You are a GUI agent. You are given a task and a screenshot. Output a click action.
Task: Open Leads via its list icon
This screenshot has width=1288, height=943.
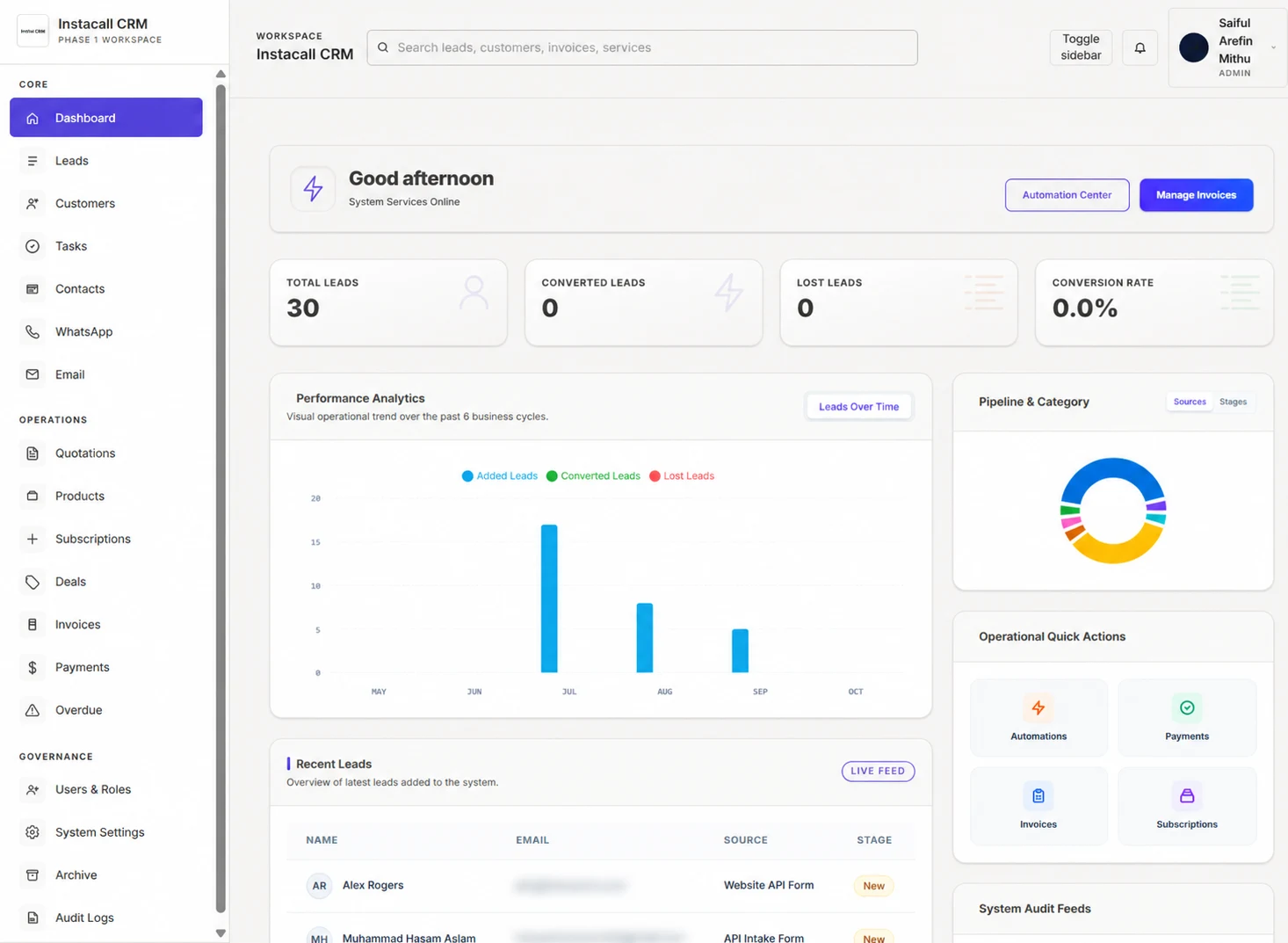tap(33, 161)
